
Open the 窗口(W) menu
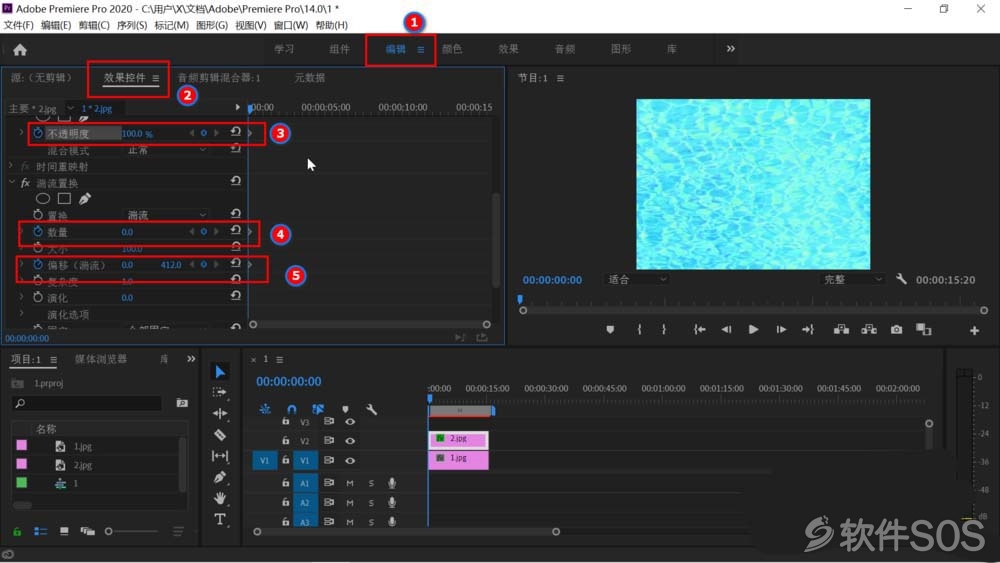coord(291,25)
